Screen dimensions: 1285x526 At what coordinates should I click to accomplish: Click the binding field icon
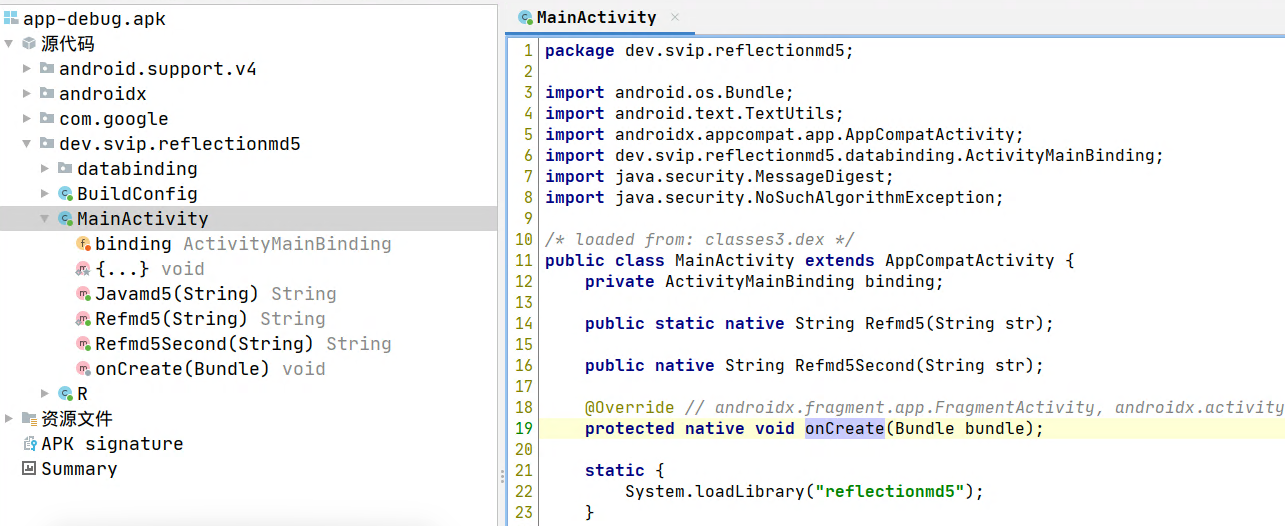(83, 244)
